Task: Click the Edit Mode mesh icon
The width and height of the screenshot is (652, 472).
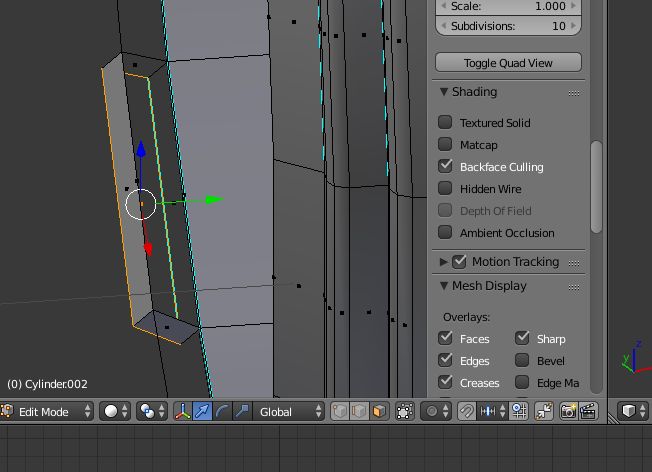Action: [x=7, y=411]
